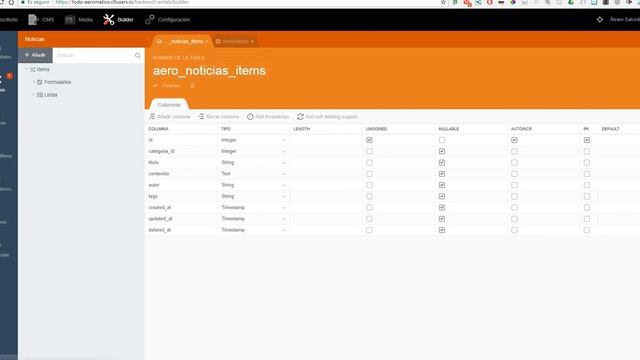Close the noticias_items tab

(207, 42)
